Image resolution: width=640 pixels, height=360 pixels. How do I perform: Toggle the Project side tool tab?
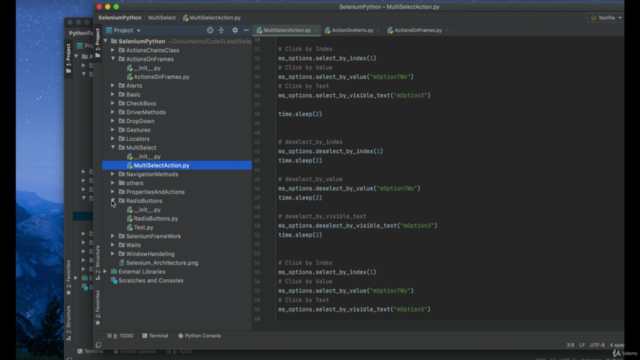click(98, 43)
